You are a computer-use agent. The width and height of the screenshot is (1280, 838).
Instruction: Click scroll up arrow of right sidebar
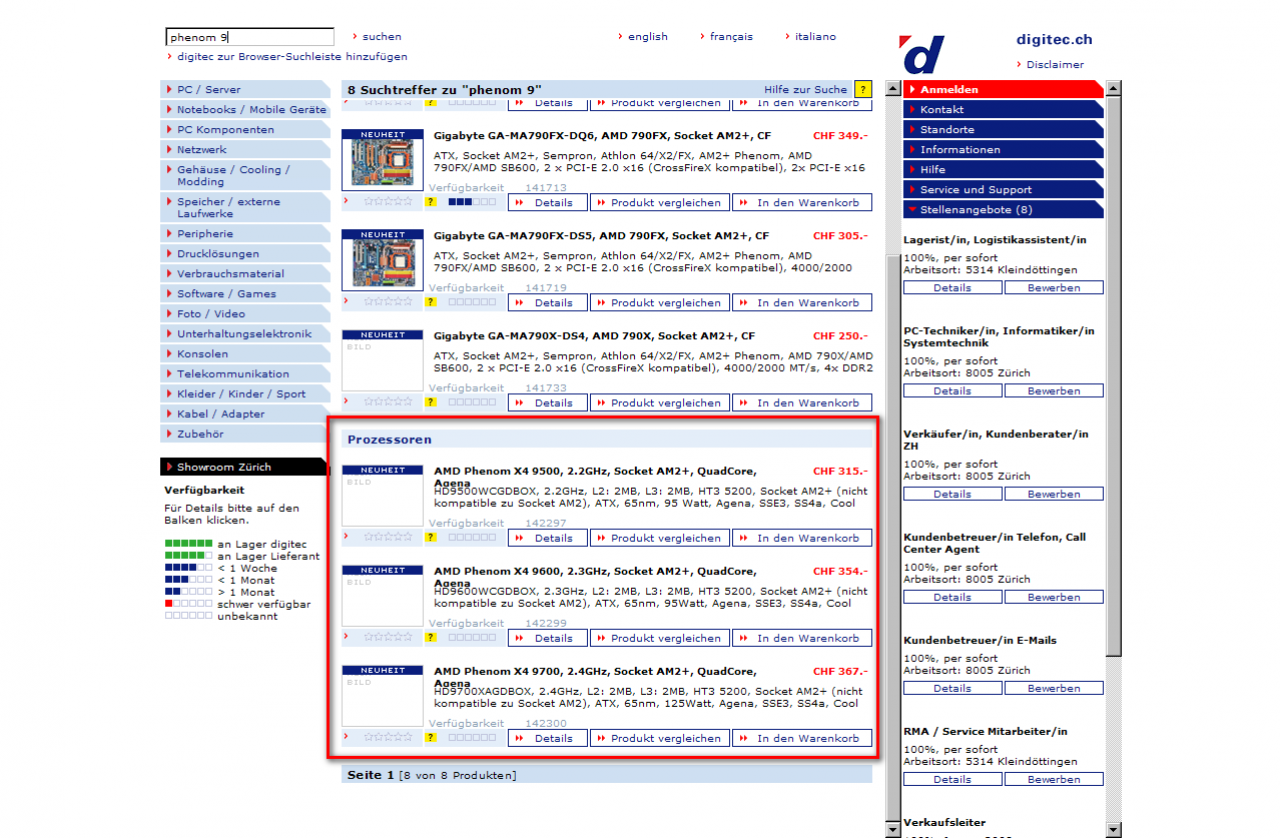coord(1114,89)
